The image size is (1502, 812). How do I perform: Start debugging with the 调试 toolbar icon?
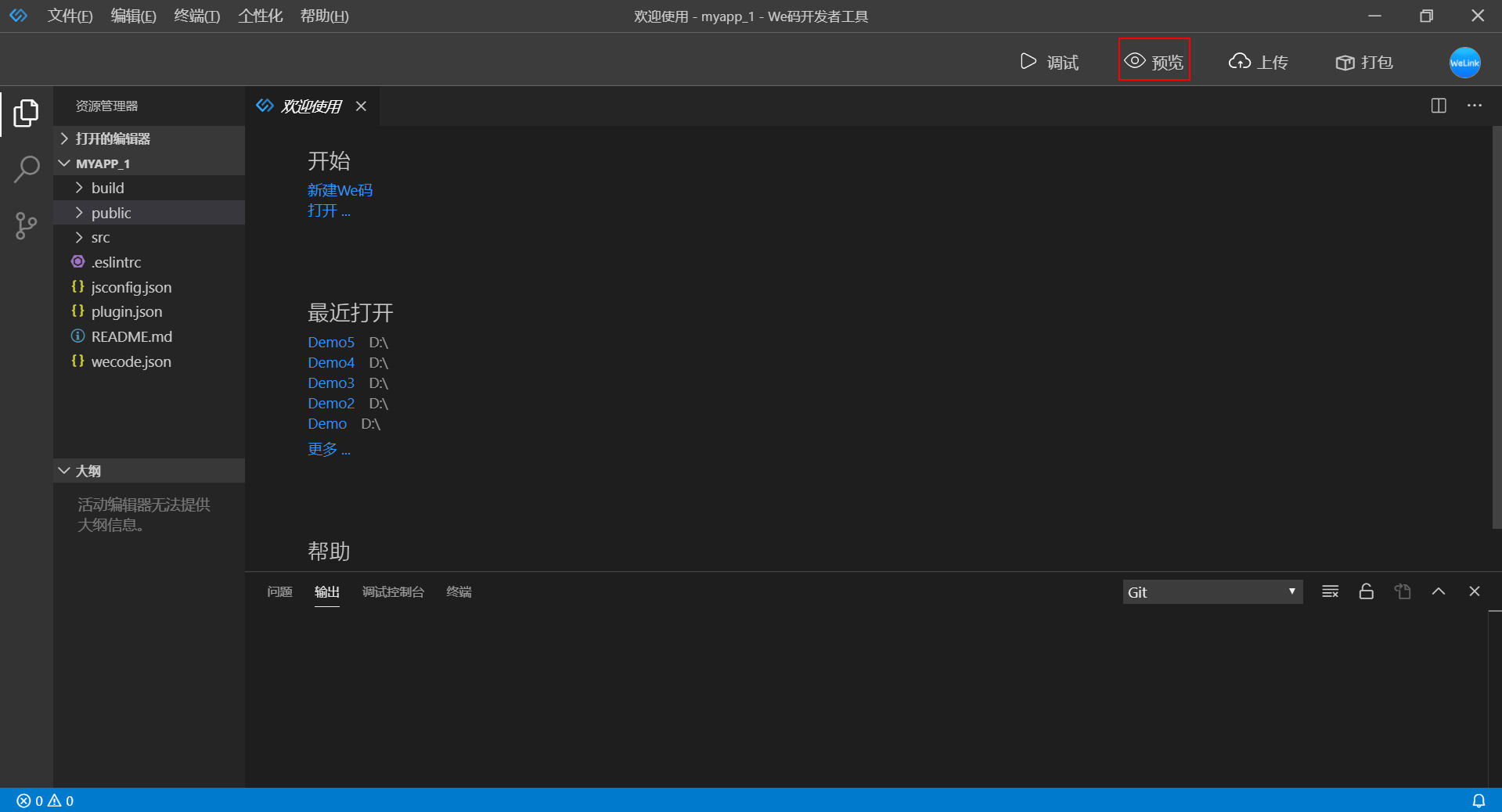click(x=1050, y=62)
